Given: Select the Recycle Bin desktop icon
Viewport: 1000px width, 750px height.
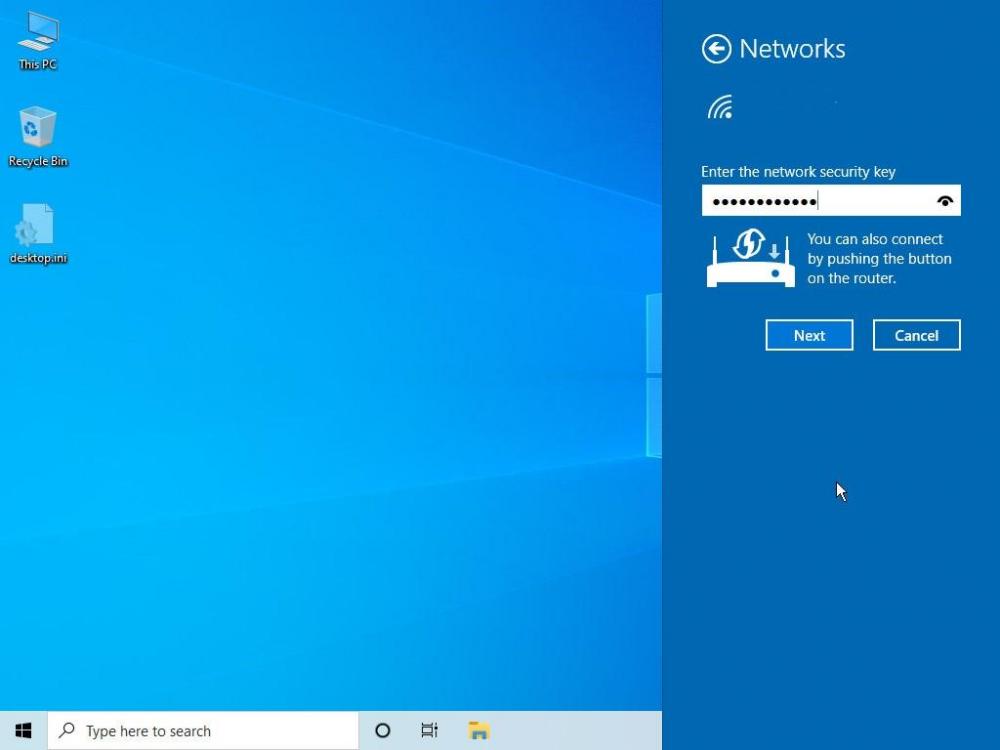Looking at the screenshot, I should (x=38, y=137).
